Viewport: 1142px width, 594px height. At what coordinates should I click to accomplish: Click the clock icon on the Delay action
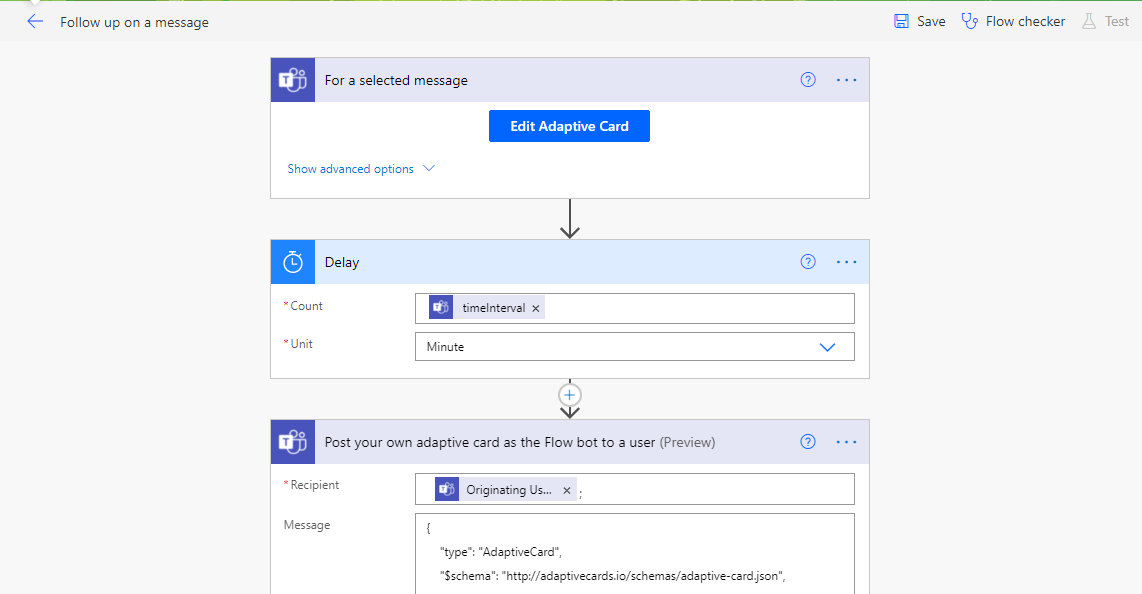pyautogui.click(x=292, y=261)
